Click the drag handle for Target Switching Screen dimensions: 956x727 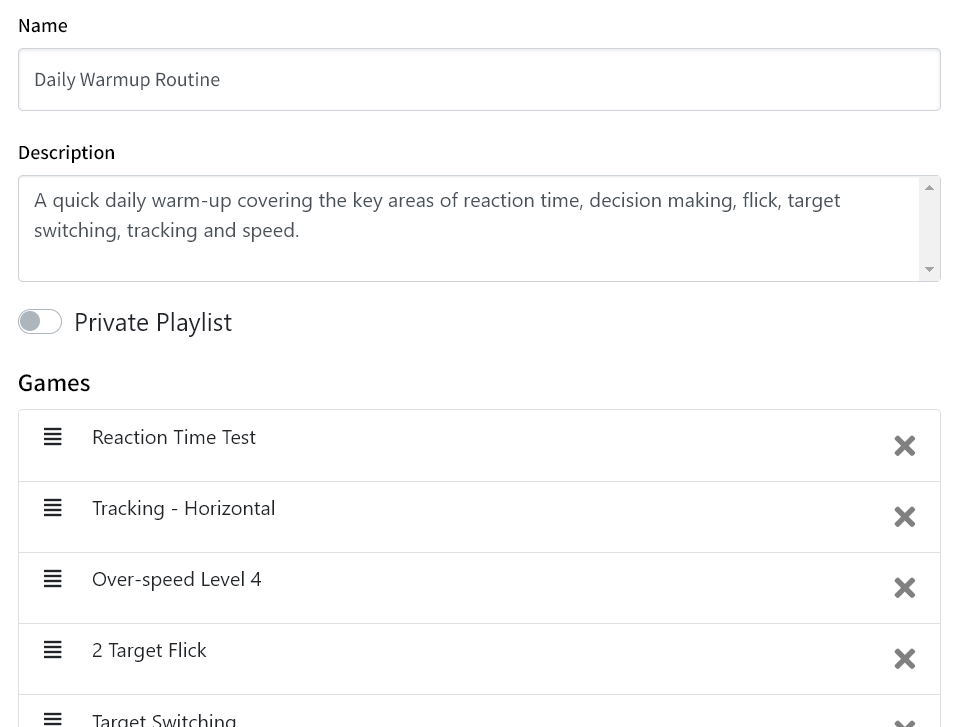tap(53, 719)
